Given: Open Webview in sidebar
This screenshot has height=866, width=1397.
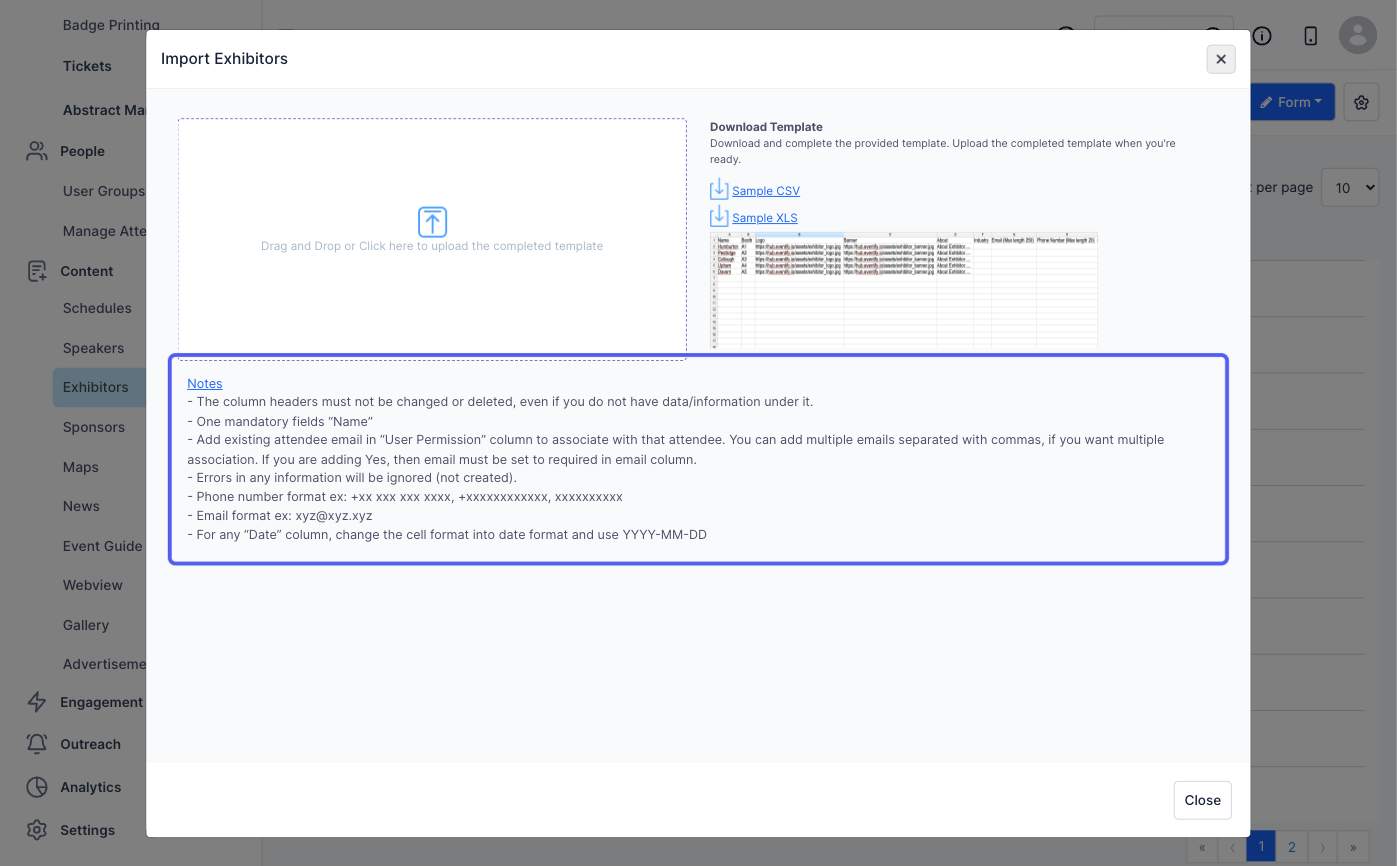Looking at the screenshot, I should (x=93, y=585).
